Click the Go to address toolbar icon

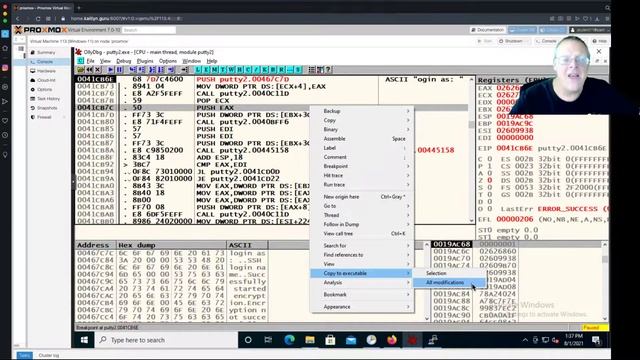184,70
